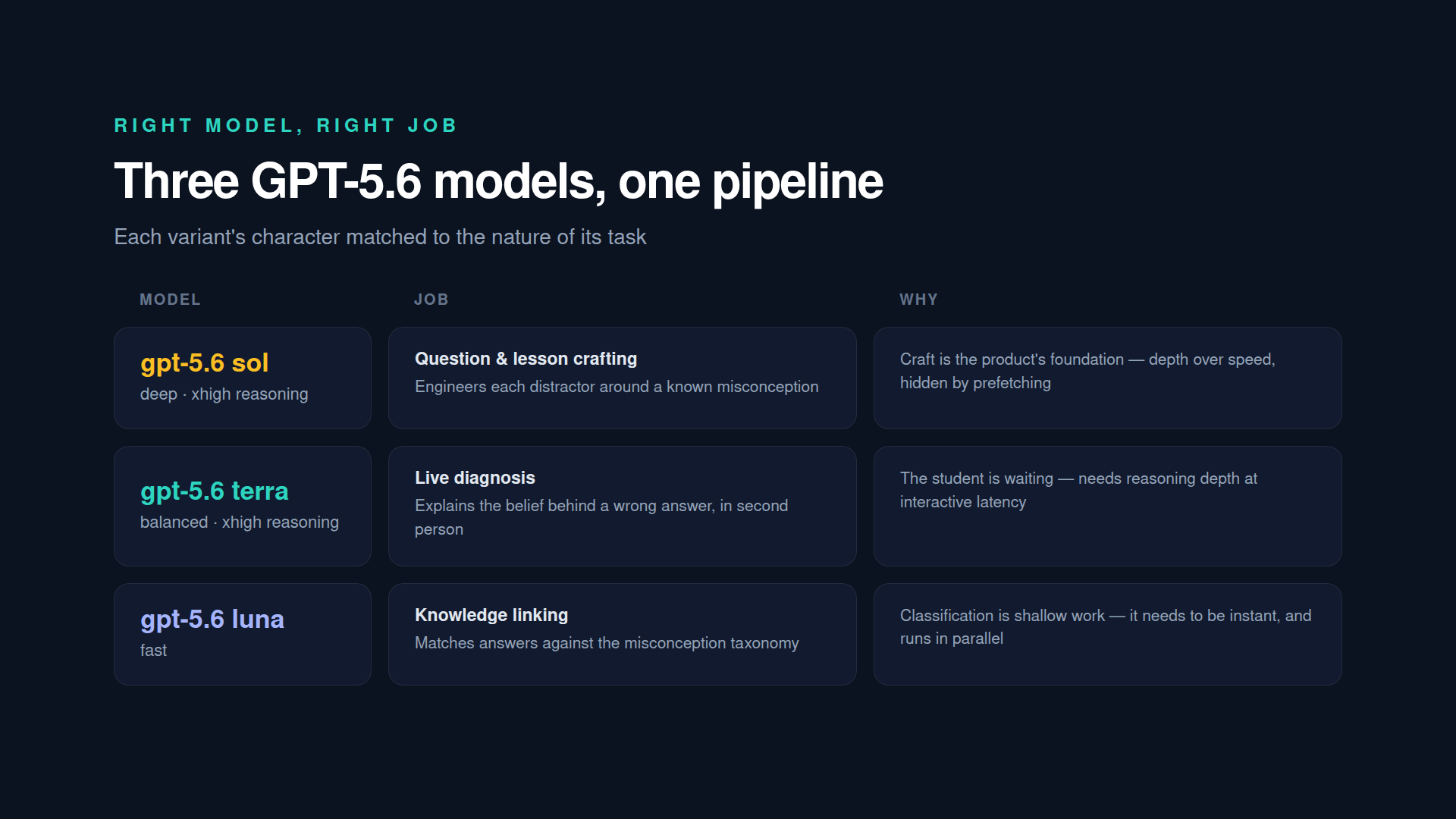Click the student is waiting explanation text
Screen dimensions: 1456x819
(x=1078, y=490)
